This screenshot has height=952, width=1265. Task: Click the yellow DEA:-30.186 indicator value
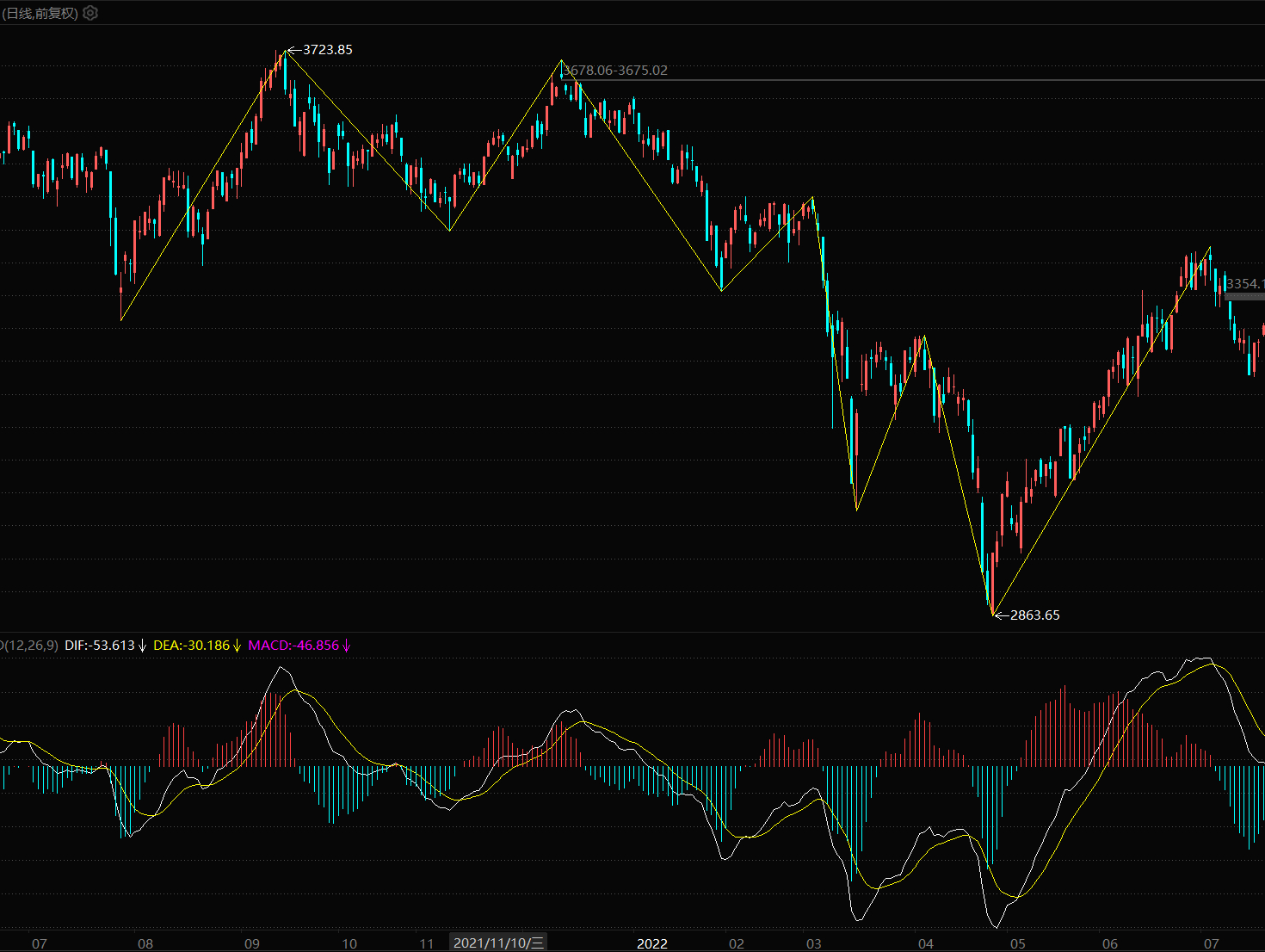coord(192,645)
